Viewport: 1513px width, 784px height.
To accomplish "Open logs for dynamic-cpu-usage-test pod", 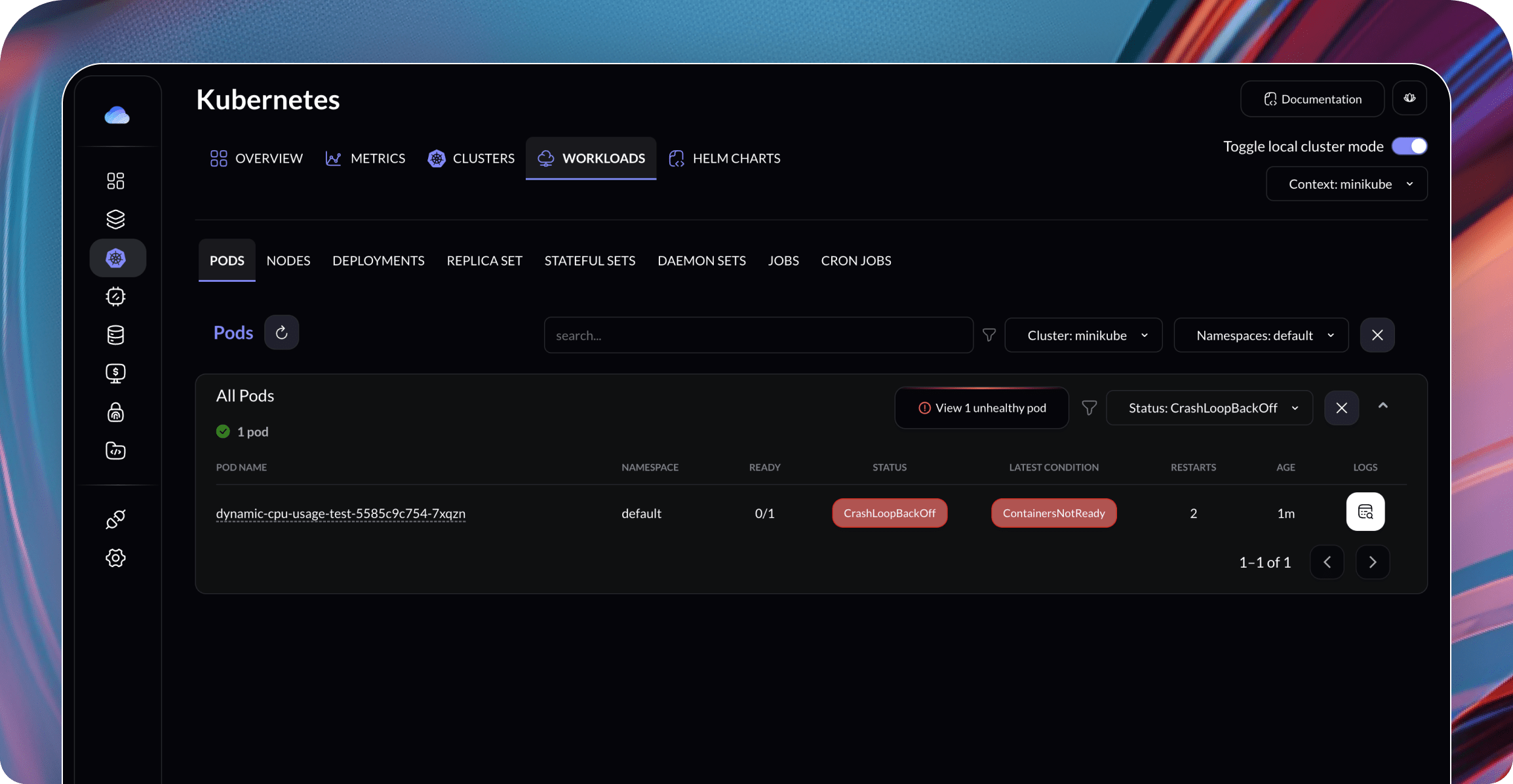I will pyautogui.click(x=1365, y=511).
